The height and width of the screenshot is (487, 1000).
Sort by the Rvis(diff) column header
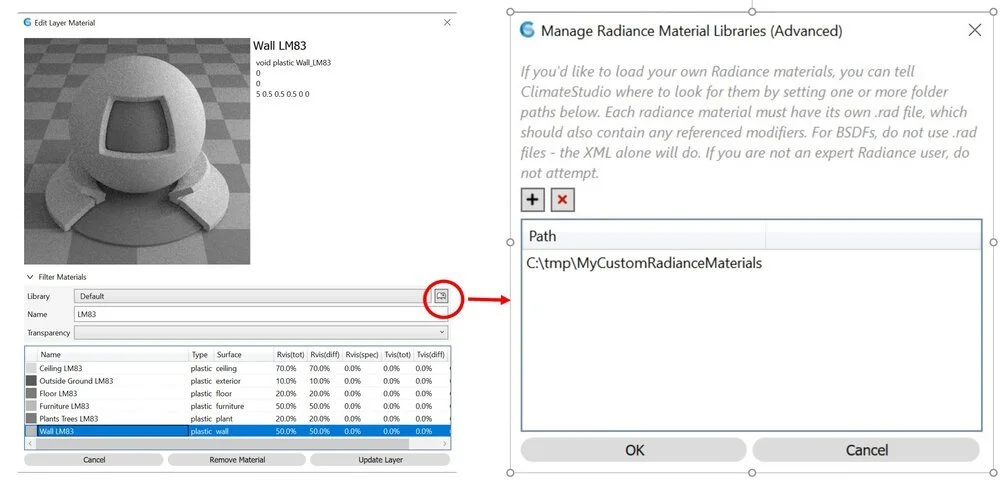pos(325,354)
